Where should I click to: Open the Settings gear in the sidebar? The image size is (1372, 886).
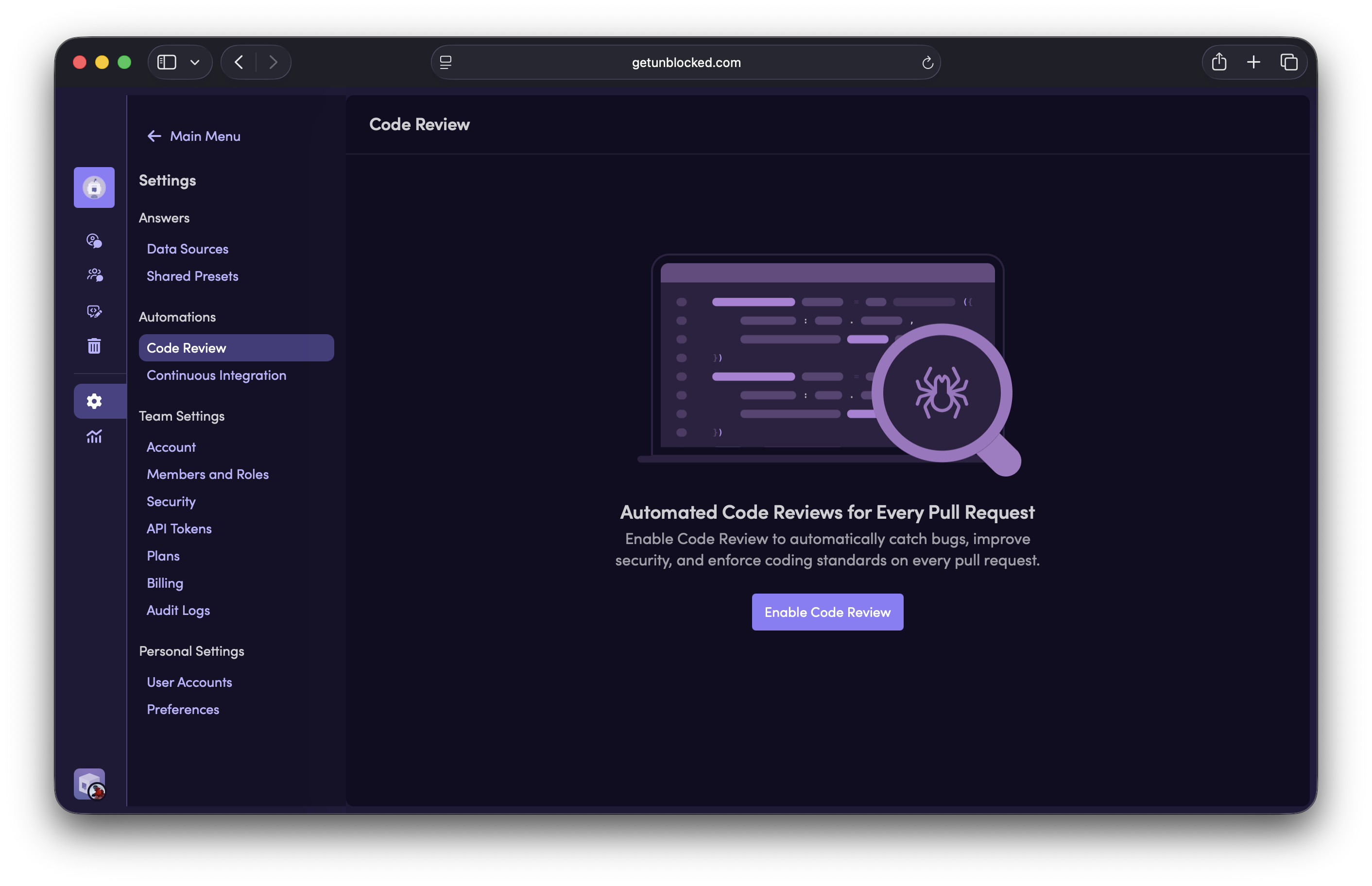coord(94,401)
